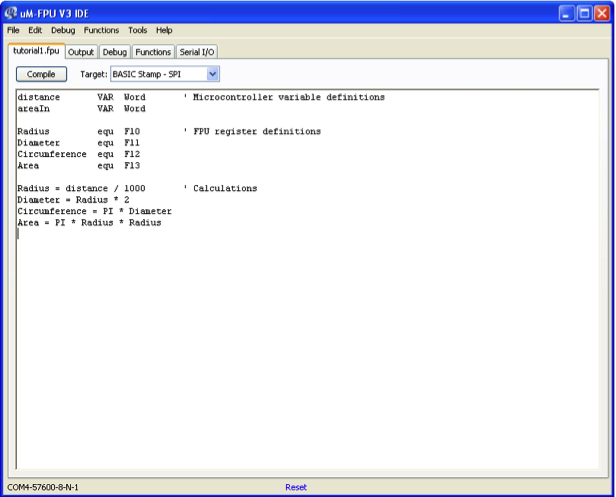Screen dimensions: 616x497
Task: Click the 'Diameter equ F11' line
Action: [79, 143]
